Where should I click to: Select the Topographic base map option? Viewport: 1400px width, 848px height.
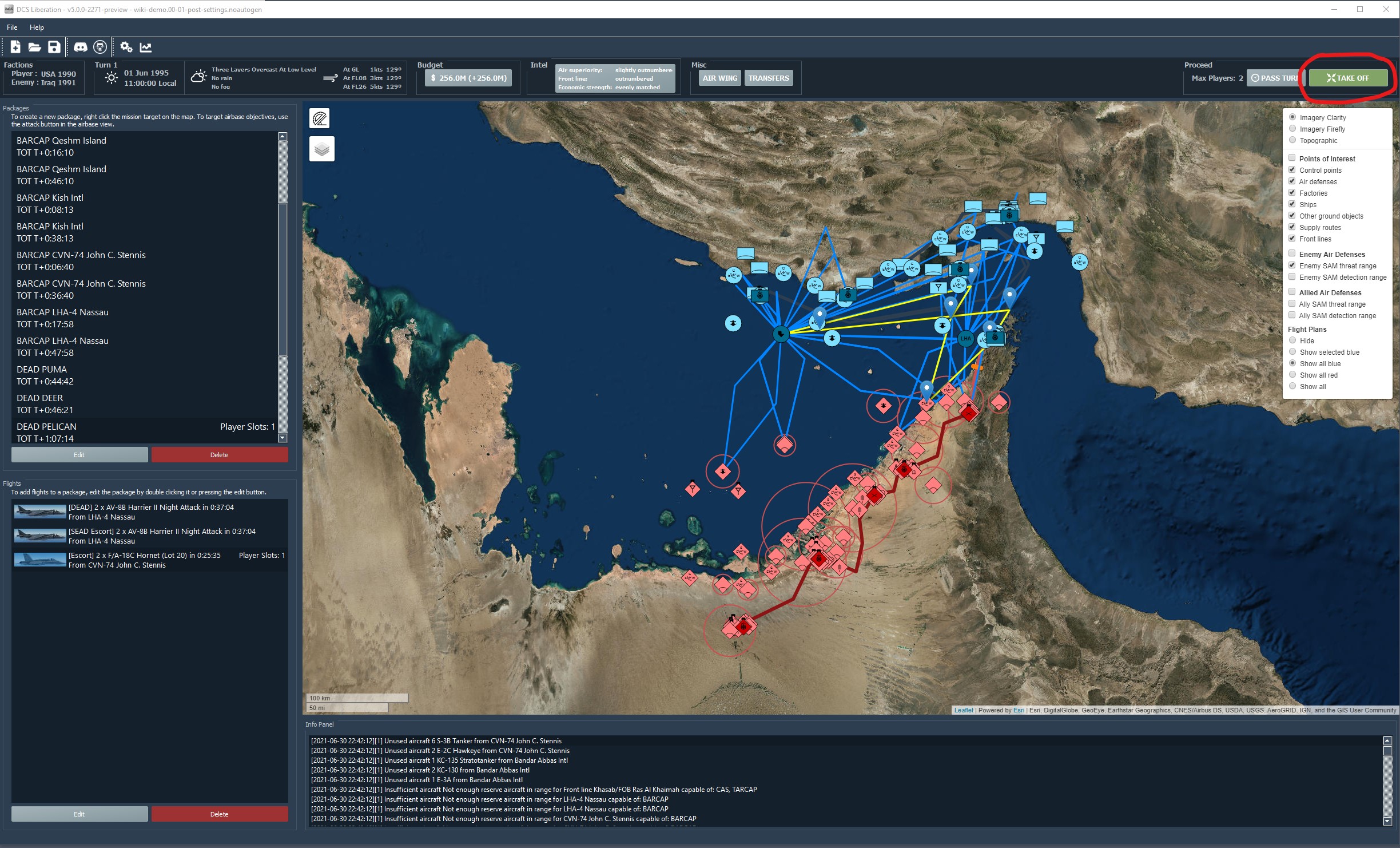click(1292, 140)
